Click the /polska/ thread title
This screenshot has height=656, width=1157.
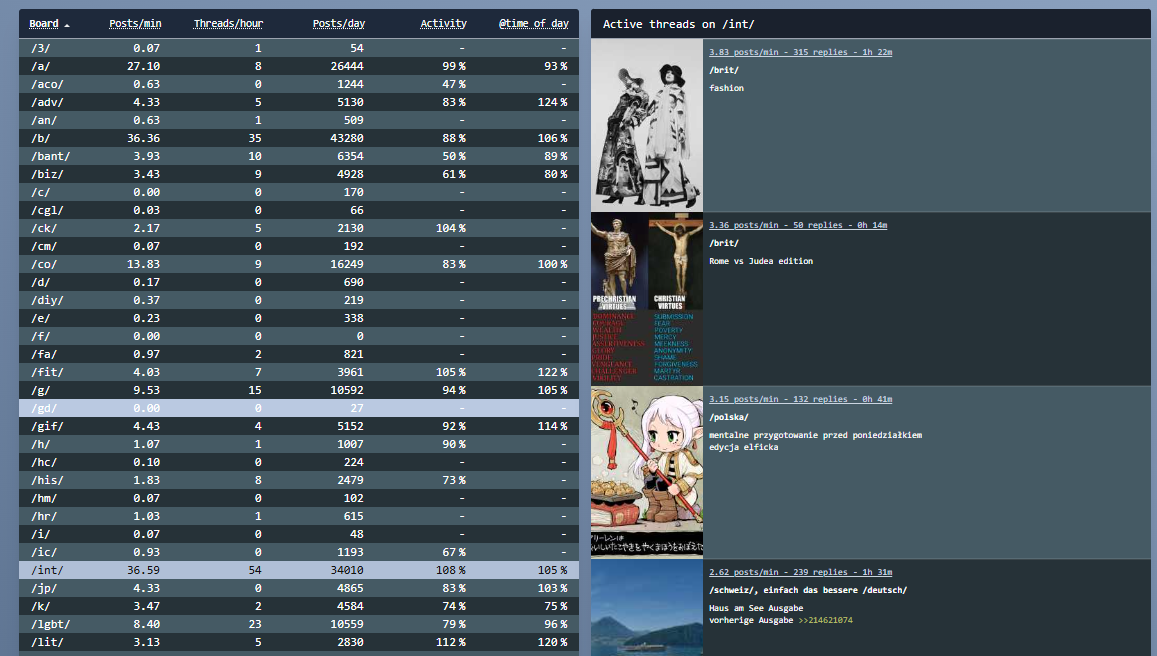[x=729, y=417]
